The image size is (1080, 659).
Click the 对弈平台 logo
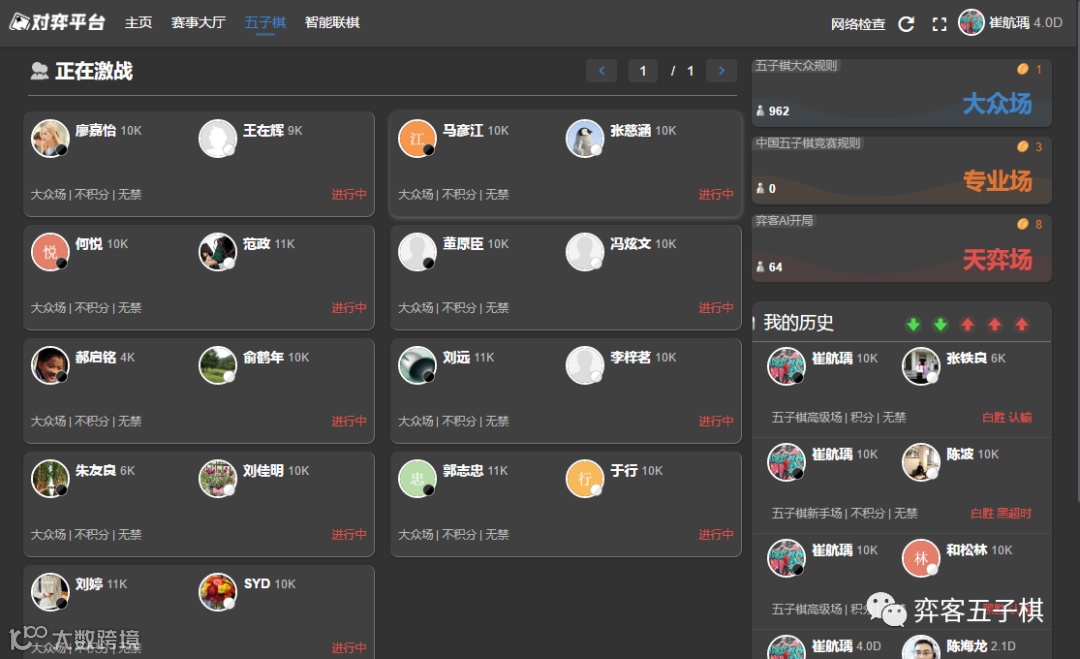click(x=57, y=22)
